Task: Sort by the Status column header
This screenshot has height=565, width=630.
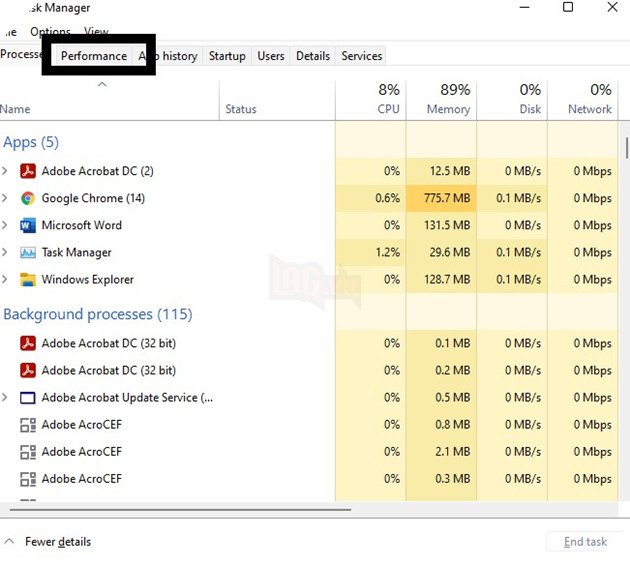Action: pyautogui.click(x=277, y=100)
